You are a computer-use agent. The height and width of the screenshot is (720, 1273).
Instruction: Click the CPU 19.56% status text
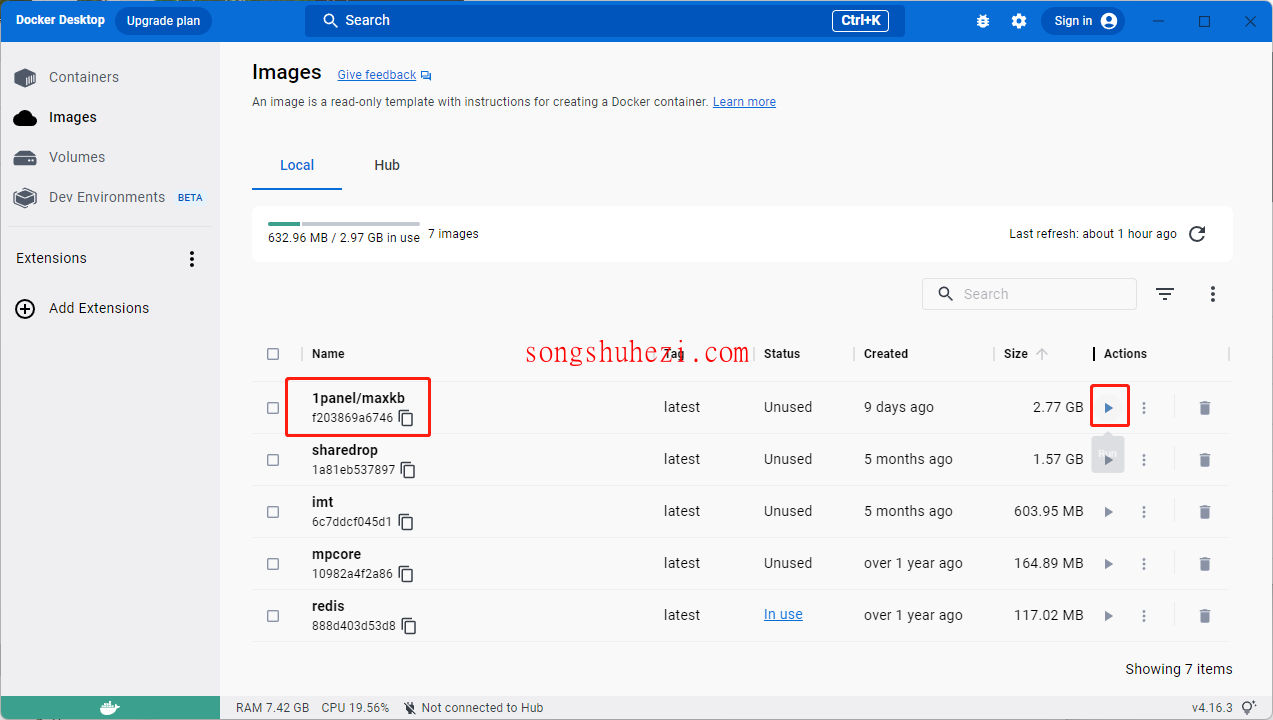(355, 708)
